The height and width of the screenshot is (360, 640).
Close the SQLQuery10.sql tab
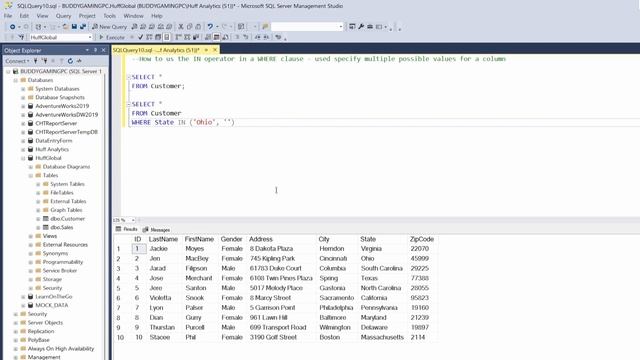coord(215,50)
